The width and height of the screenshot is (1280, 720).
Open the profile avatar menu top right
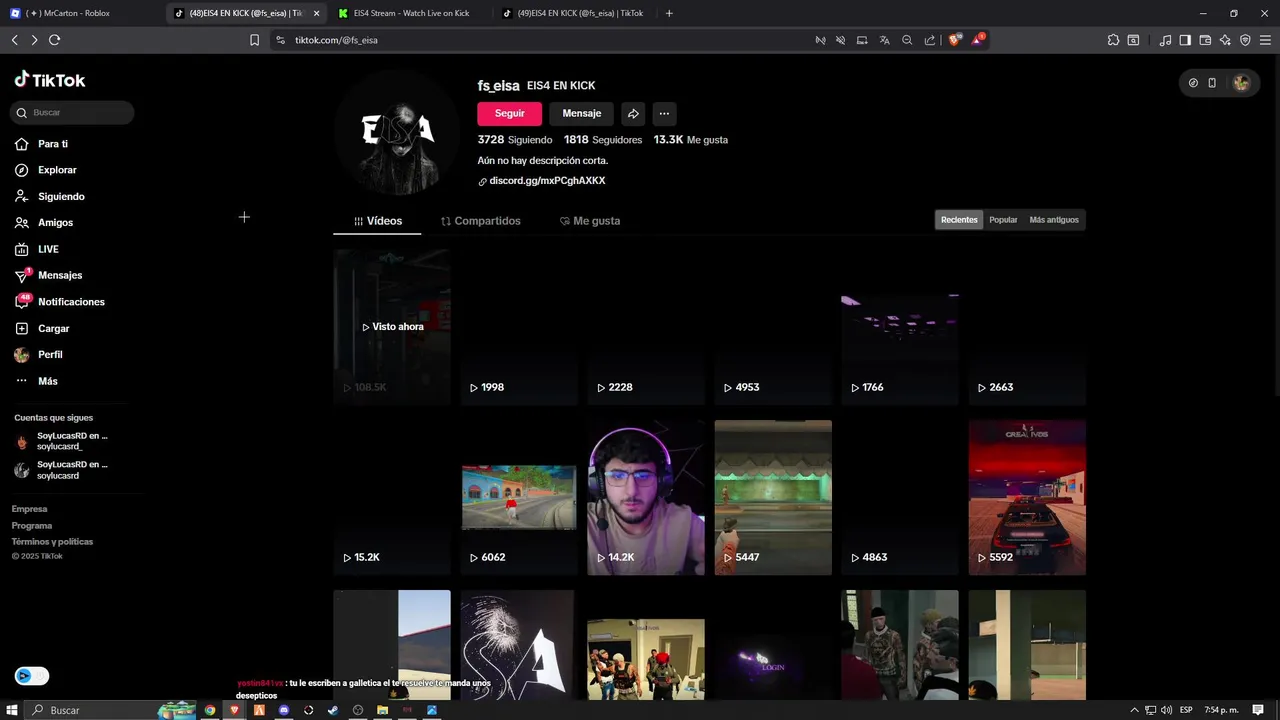(1241, 83)
